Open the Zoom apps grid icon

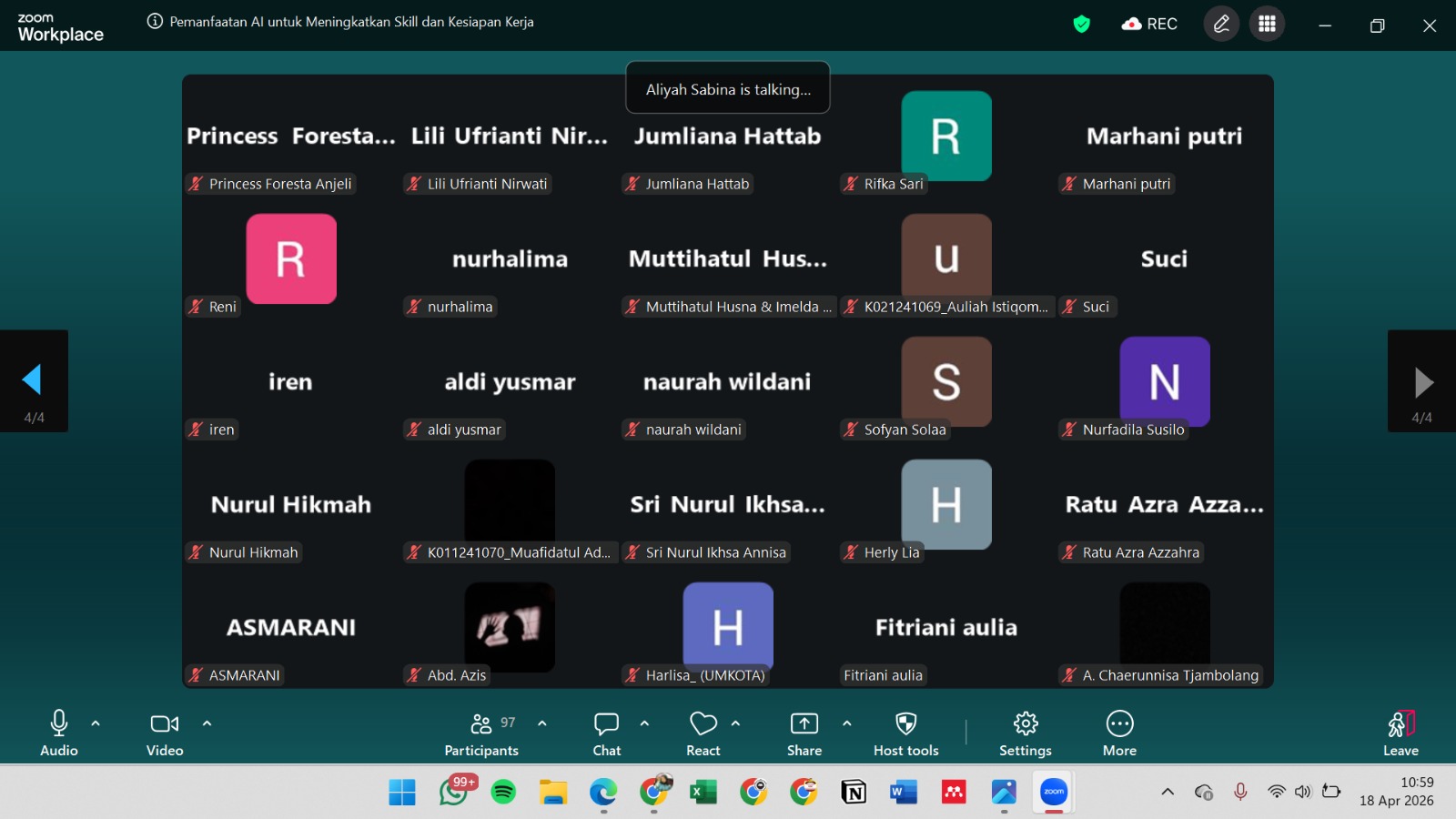click(1267, 25)
